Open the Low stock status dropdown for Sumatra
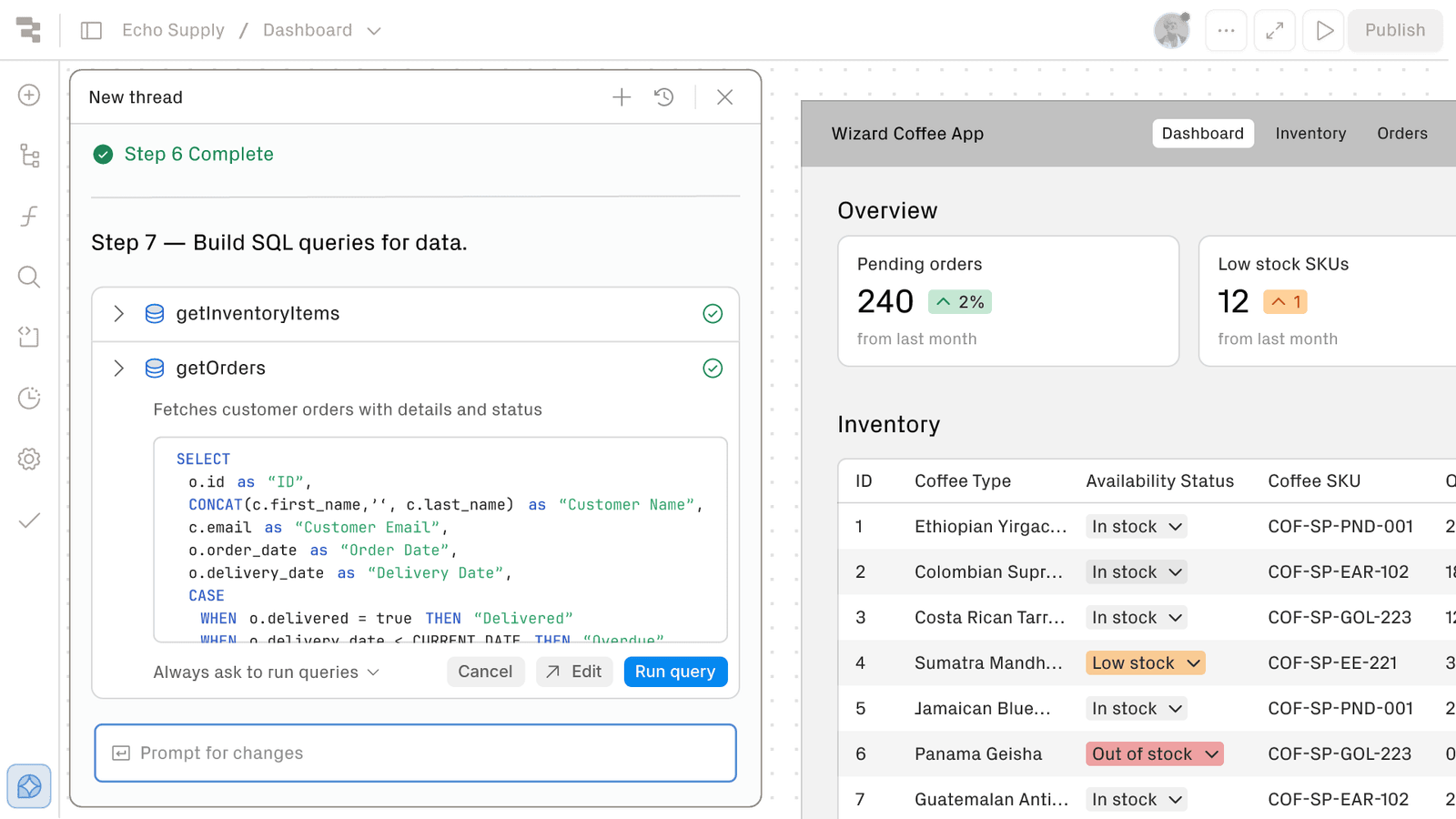Screen dimensions: 1456x819 point(1145,662)
